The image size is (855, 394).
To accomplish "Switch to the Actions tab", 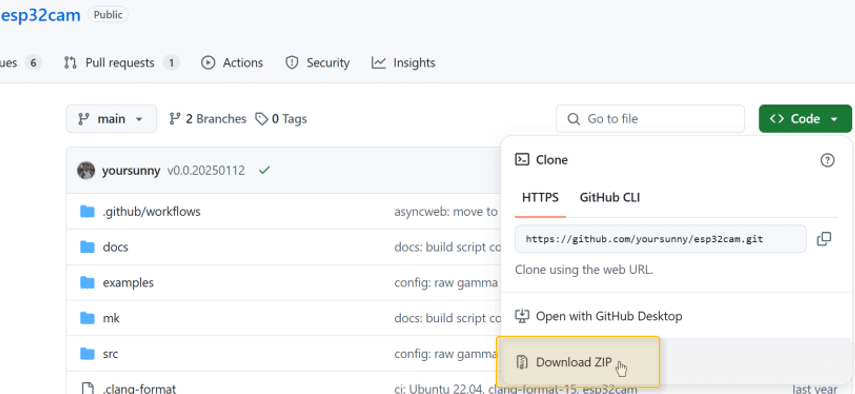I will pos(232,63).
